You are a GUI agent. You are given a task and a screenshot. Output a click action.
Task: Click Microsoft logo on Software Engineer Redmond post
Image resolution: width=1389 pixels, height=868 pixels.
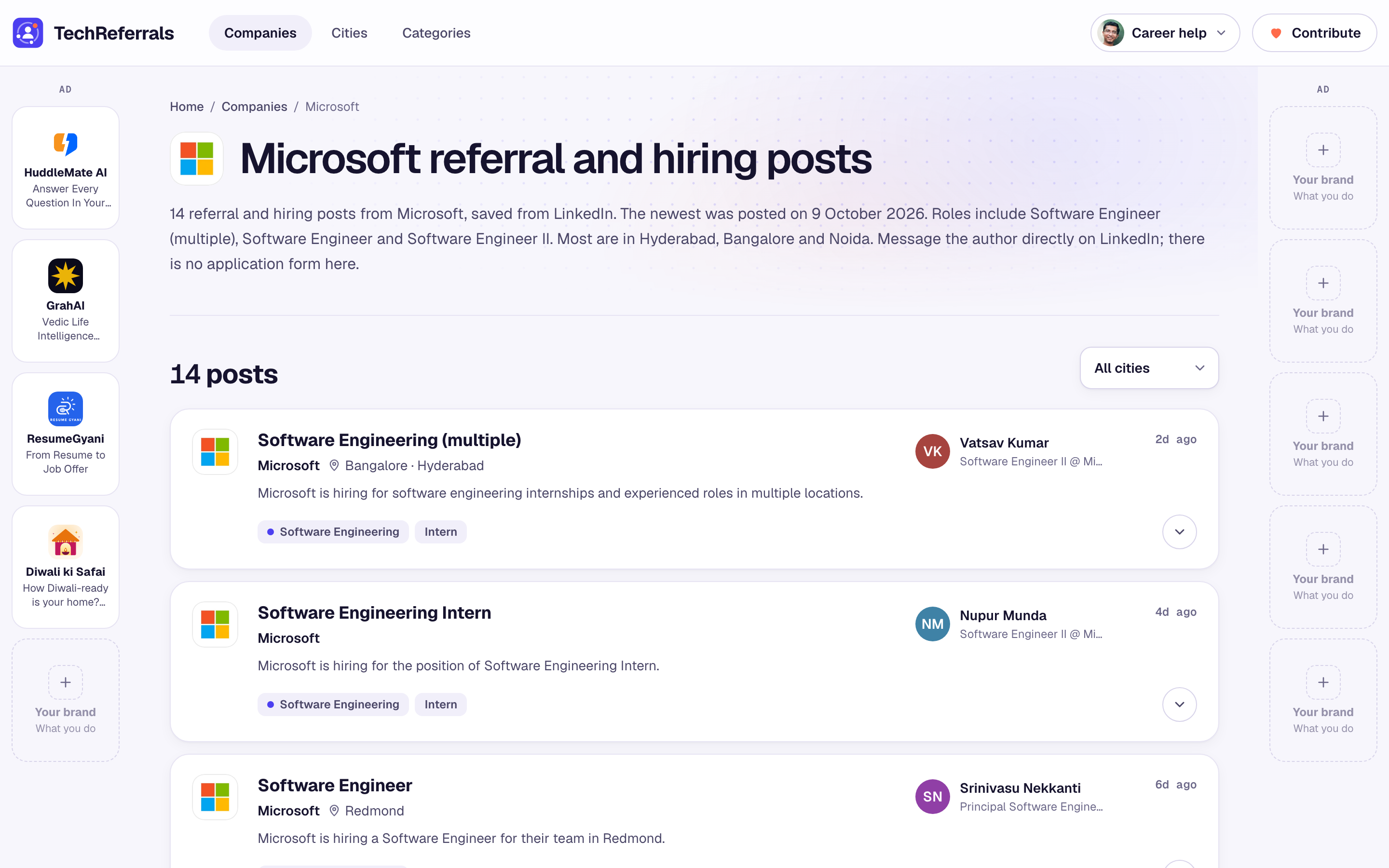click(215, 797)
